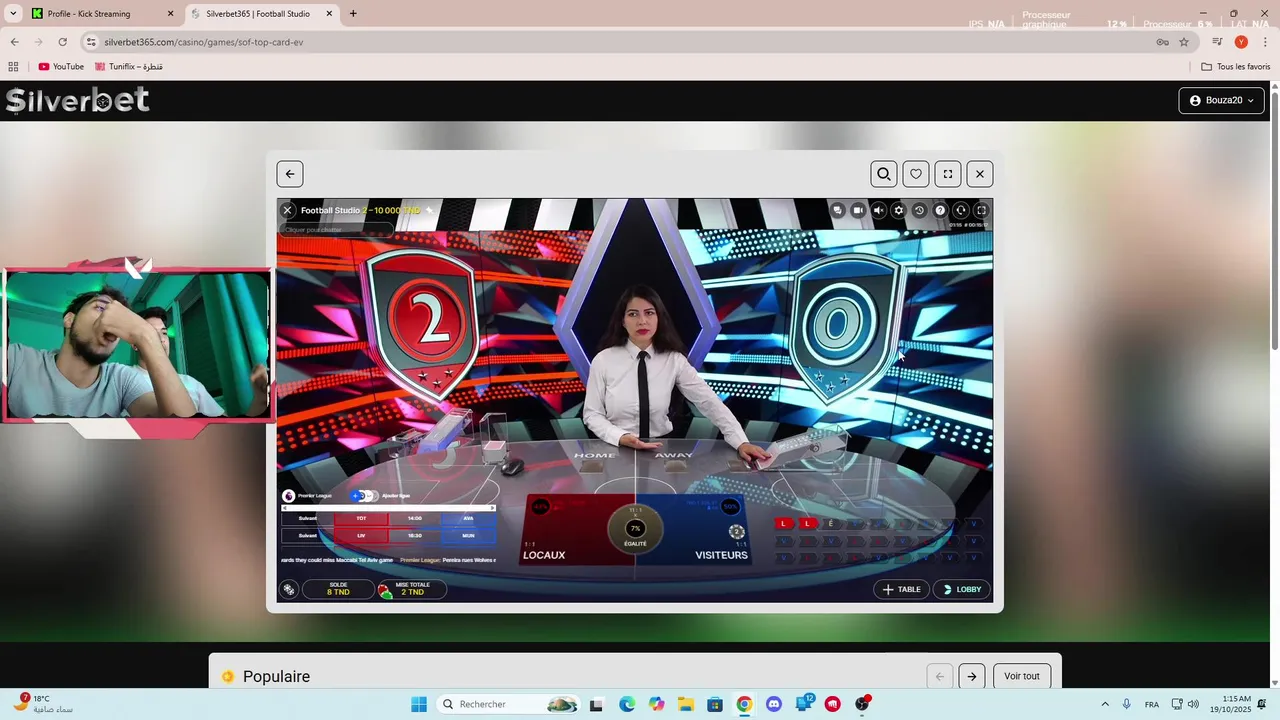
Task: Open the + TABLE button
Action: [x=901, y=589]
